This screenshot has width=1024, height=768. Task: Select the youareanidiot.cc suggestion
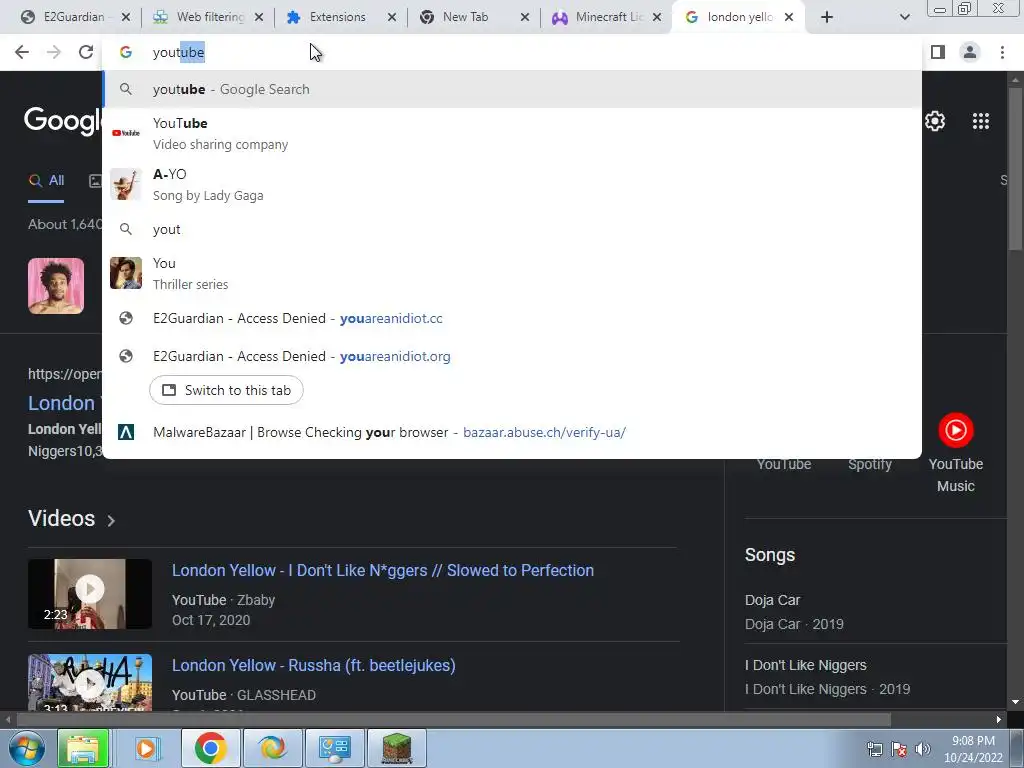[513, 318]
